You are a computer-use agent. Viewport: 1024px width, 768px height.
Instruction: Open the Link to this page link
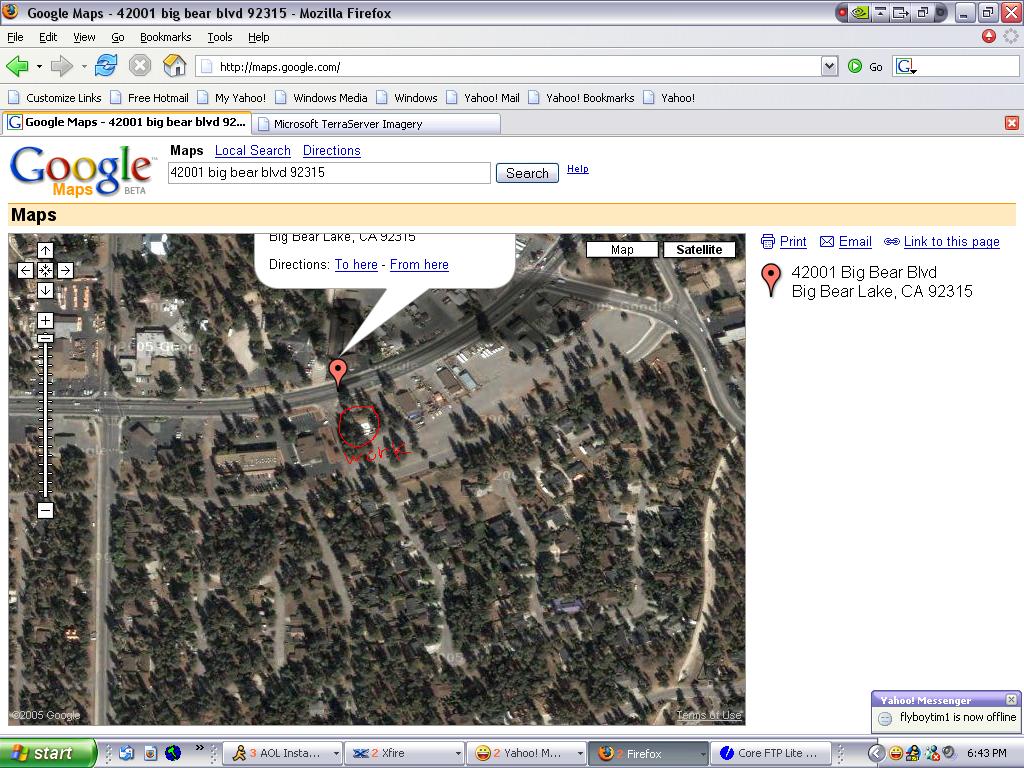(x=951, y=242)
